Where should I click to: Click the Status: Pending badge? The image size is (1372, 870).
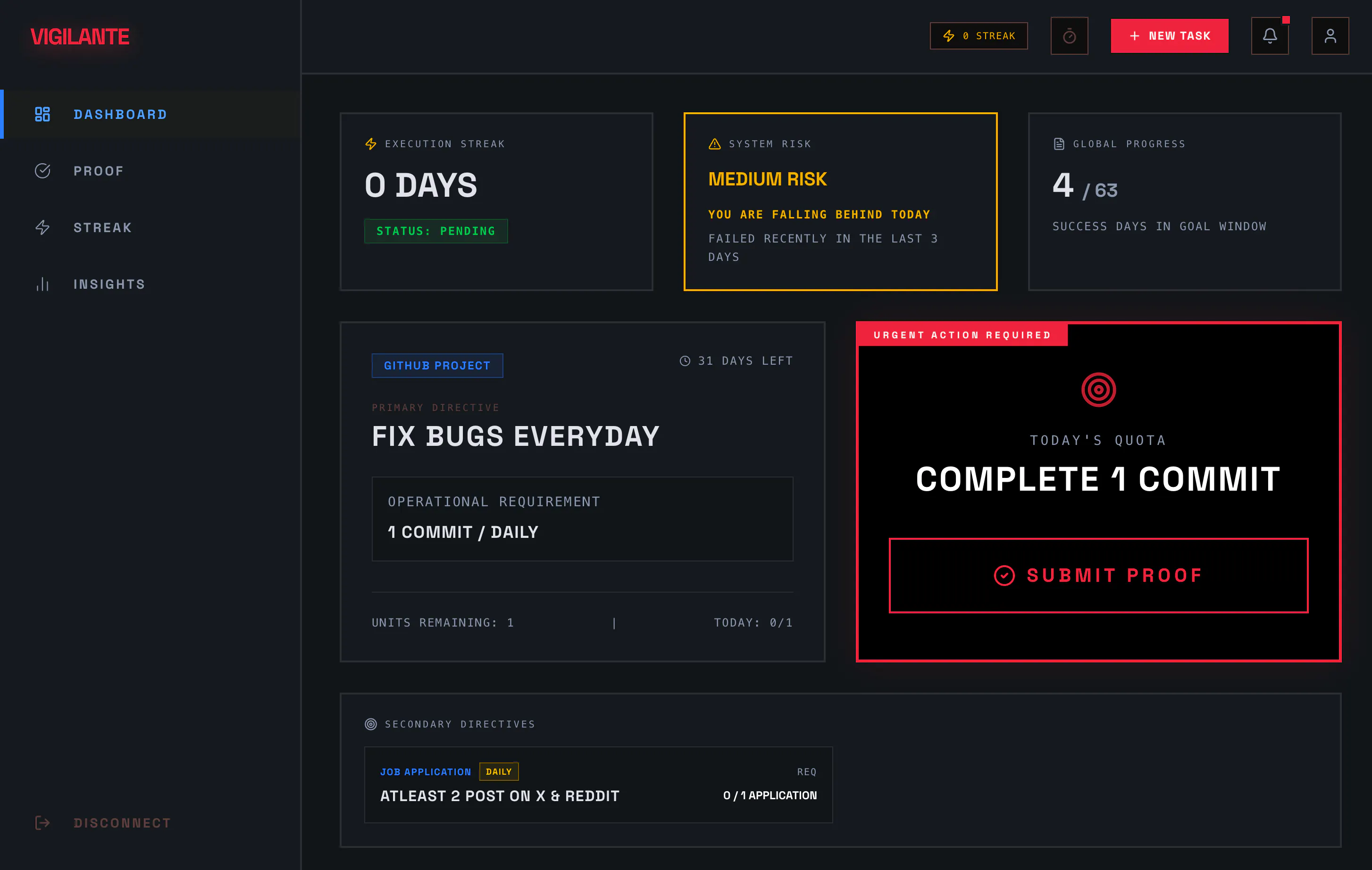point(436,231)
